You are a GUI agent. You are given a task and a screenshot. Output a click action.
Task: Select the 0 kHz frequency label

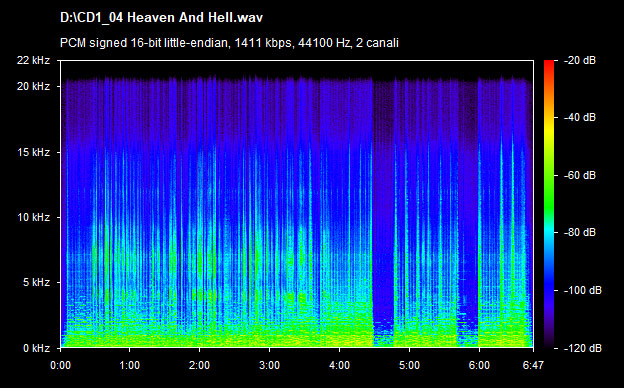36,348
